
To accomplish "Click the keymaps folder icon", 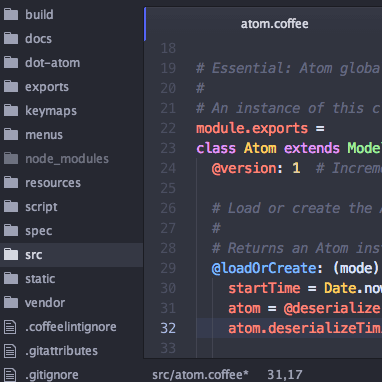I will (11, 110).
